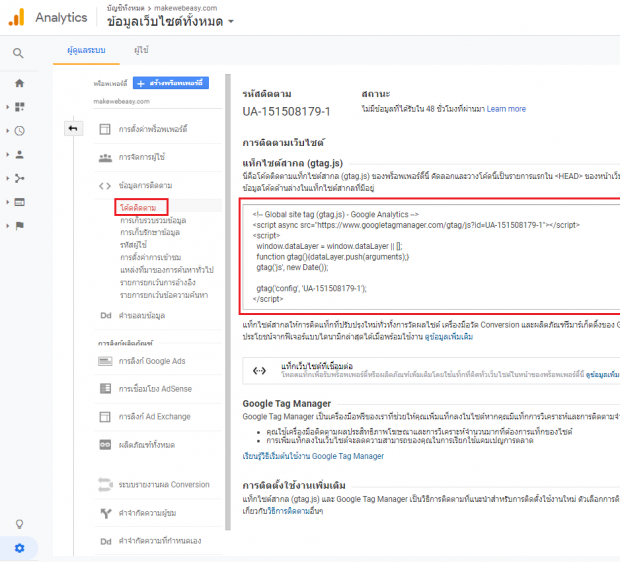Open the Home icon in left navigation
Viewport: 620px width, 562px height.
point(19,83)
